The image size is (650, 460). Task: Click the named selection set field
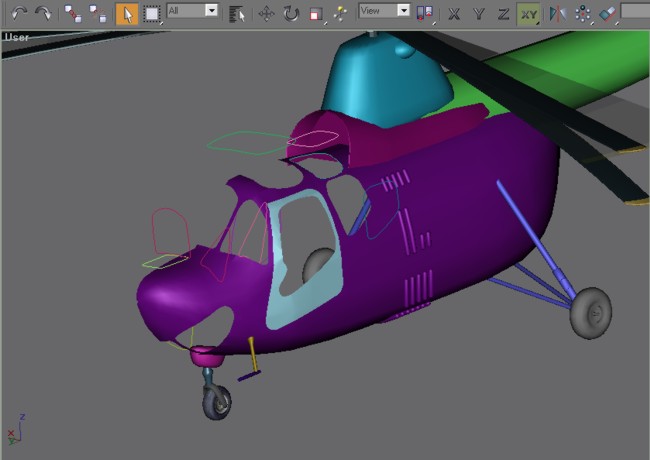[635, 12]
